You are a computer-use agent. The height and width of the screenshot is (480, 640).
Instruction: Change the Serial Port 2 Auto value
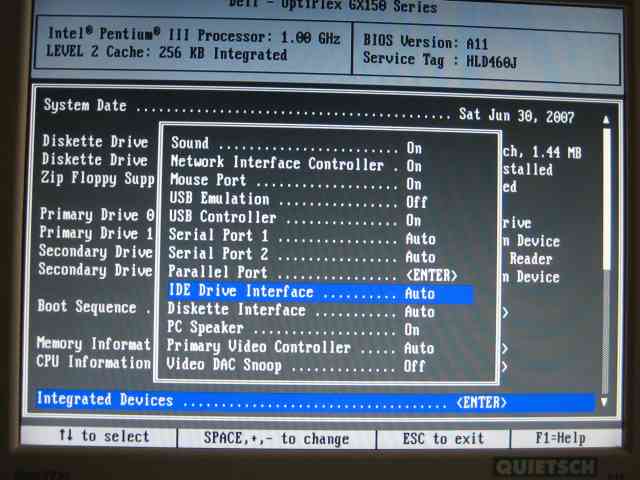coord(420,257)
